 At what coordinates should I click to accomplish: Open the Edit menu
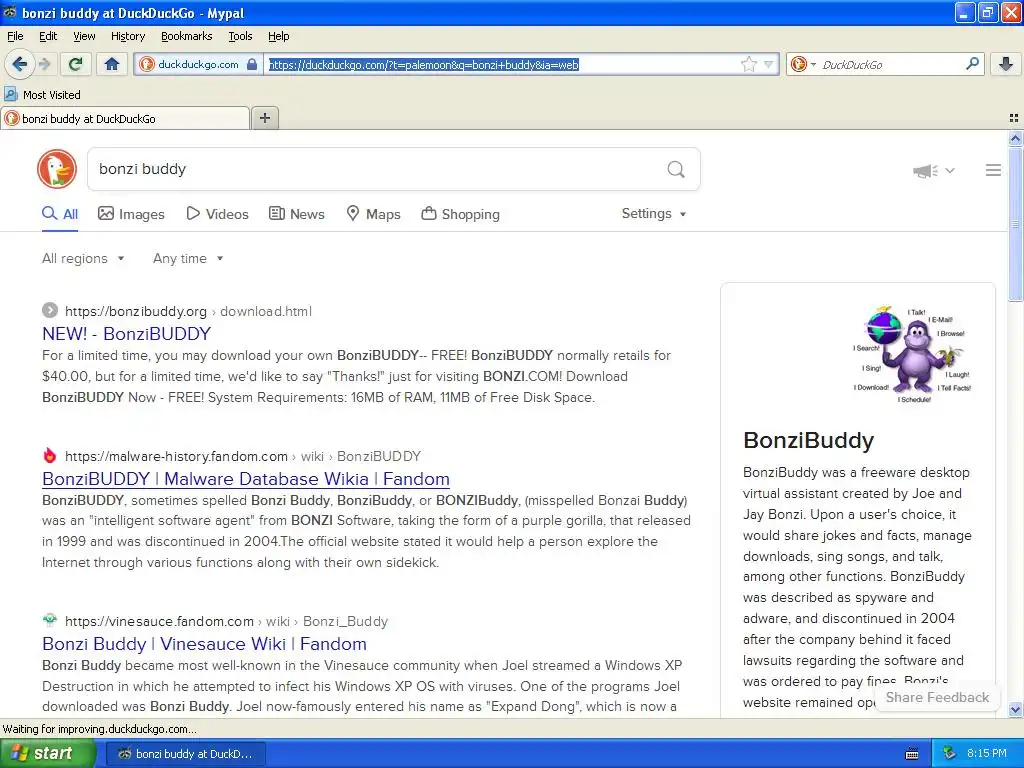pos(48,36)
